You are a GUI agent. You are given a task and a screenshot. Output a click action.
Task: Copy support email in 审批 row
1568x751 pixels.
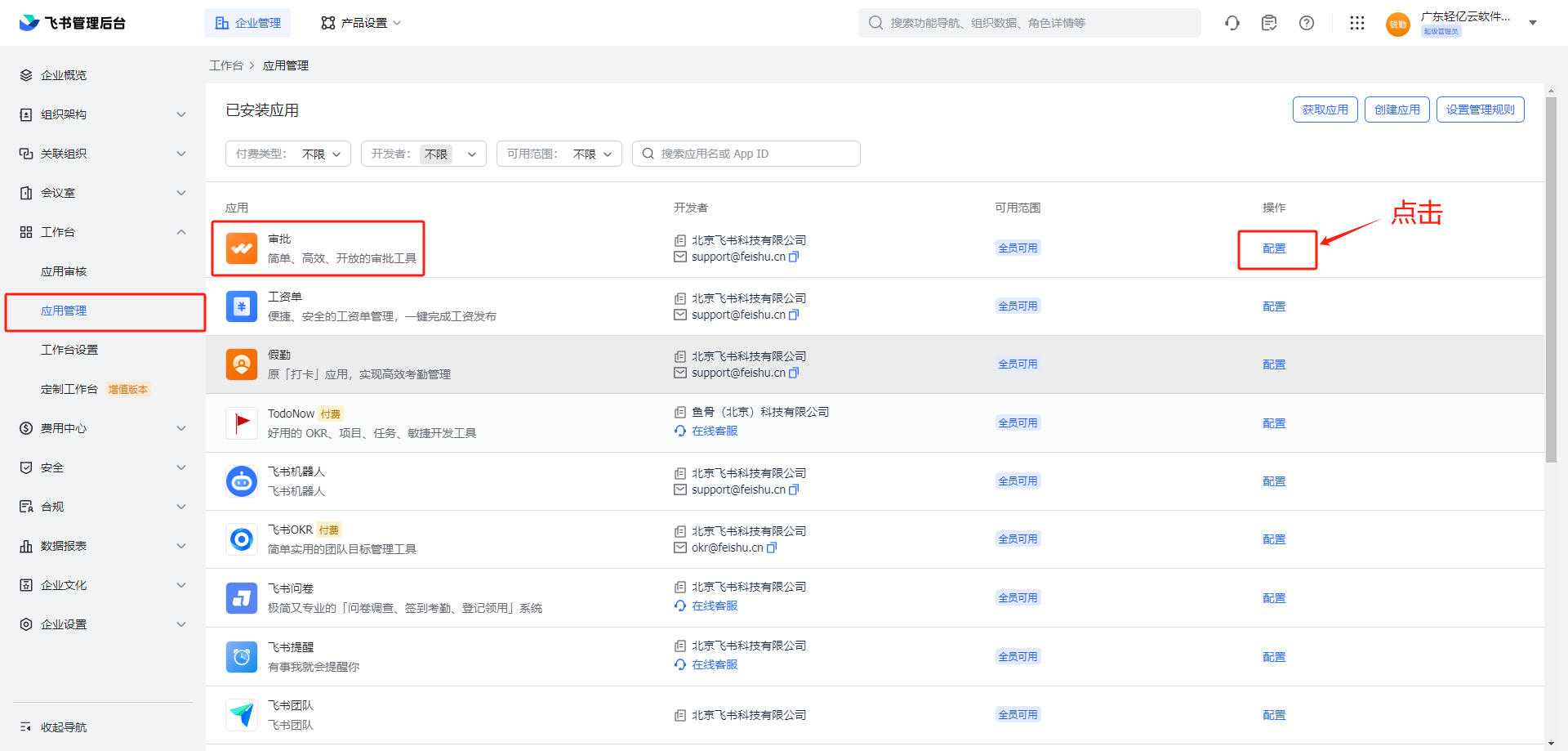pyautogui.click(x=794, y=257)
